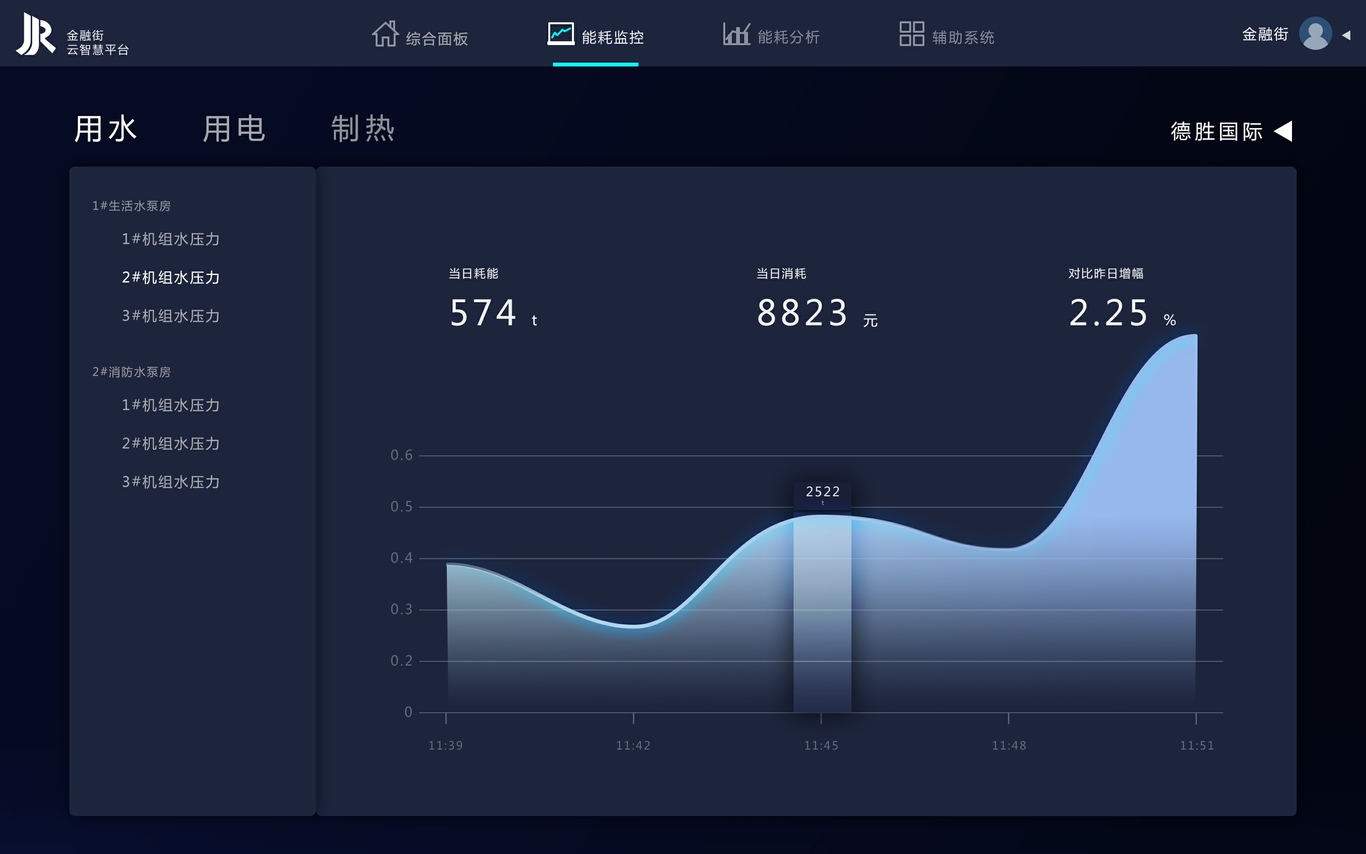Click the user avatar icon
The image size is (1366, 854).
(x=1315, y=33)
